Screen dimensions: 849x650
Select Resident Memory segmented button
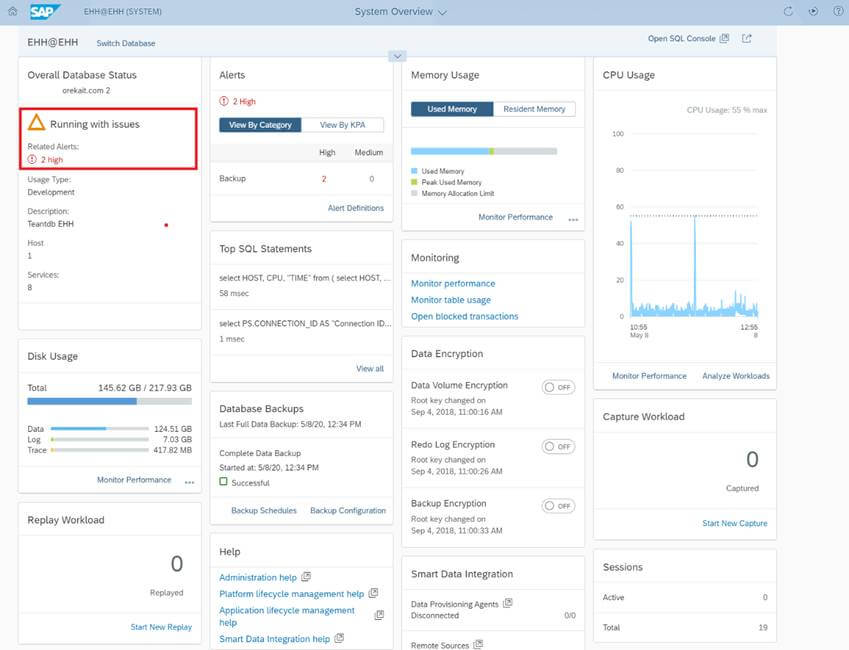point(534,109)
